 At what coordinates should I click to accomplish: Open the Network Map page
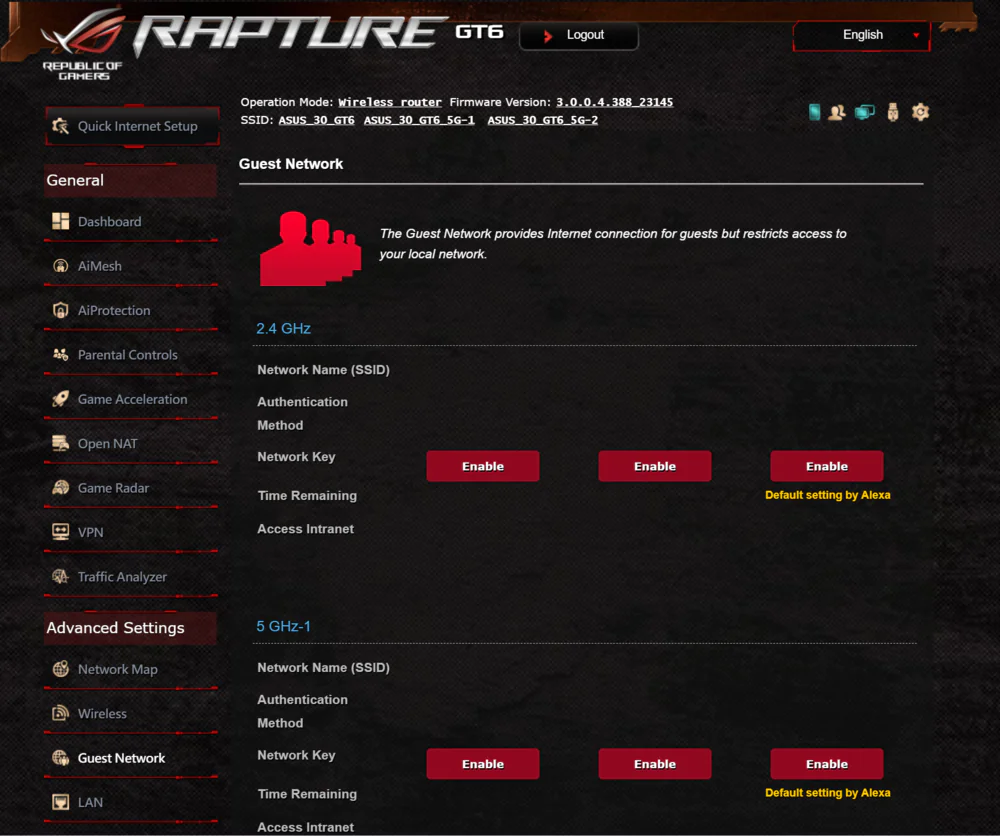click(131, 669)
